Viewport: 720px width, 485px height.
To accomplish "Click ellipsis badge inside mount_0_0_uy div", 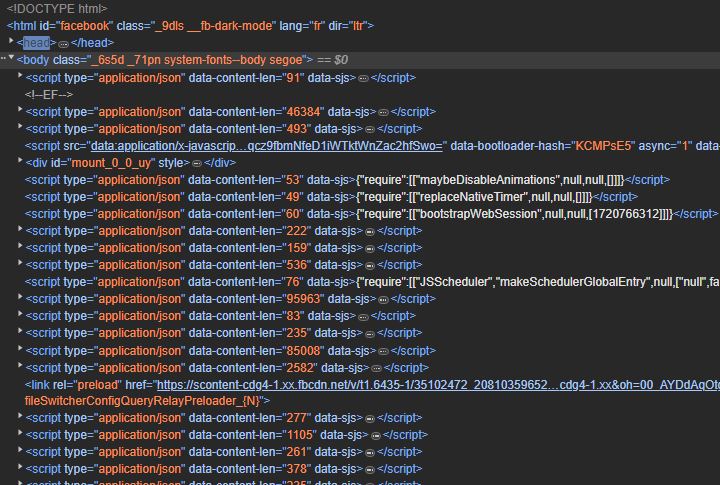I will pyautogui.click(x=197, y=164).
